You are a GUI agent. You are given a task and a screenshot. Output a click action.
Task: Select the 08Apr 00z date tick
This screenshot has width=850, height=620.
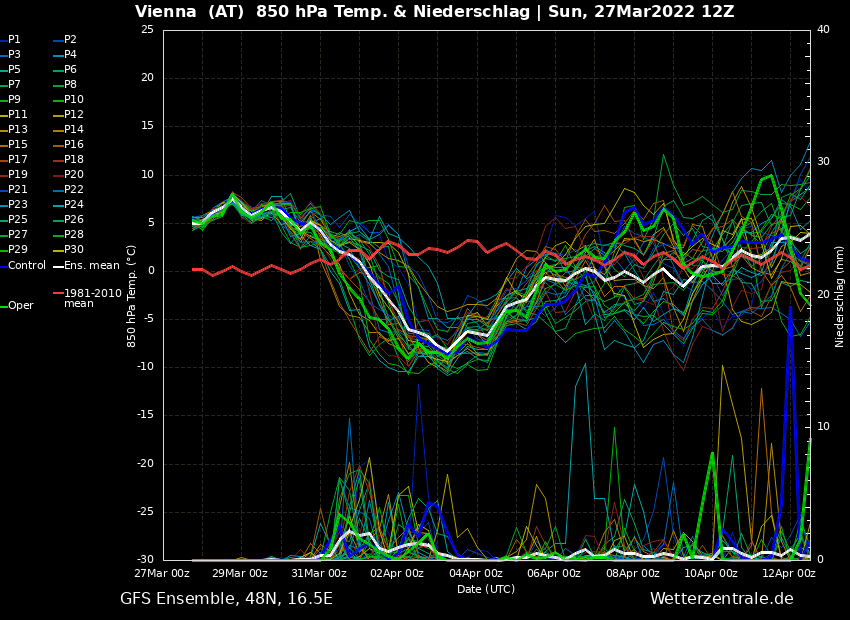632,574
